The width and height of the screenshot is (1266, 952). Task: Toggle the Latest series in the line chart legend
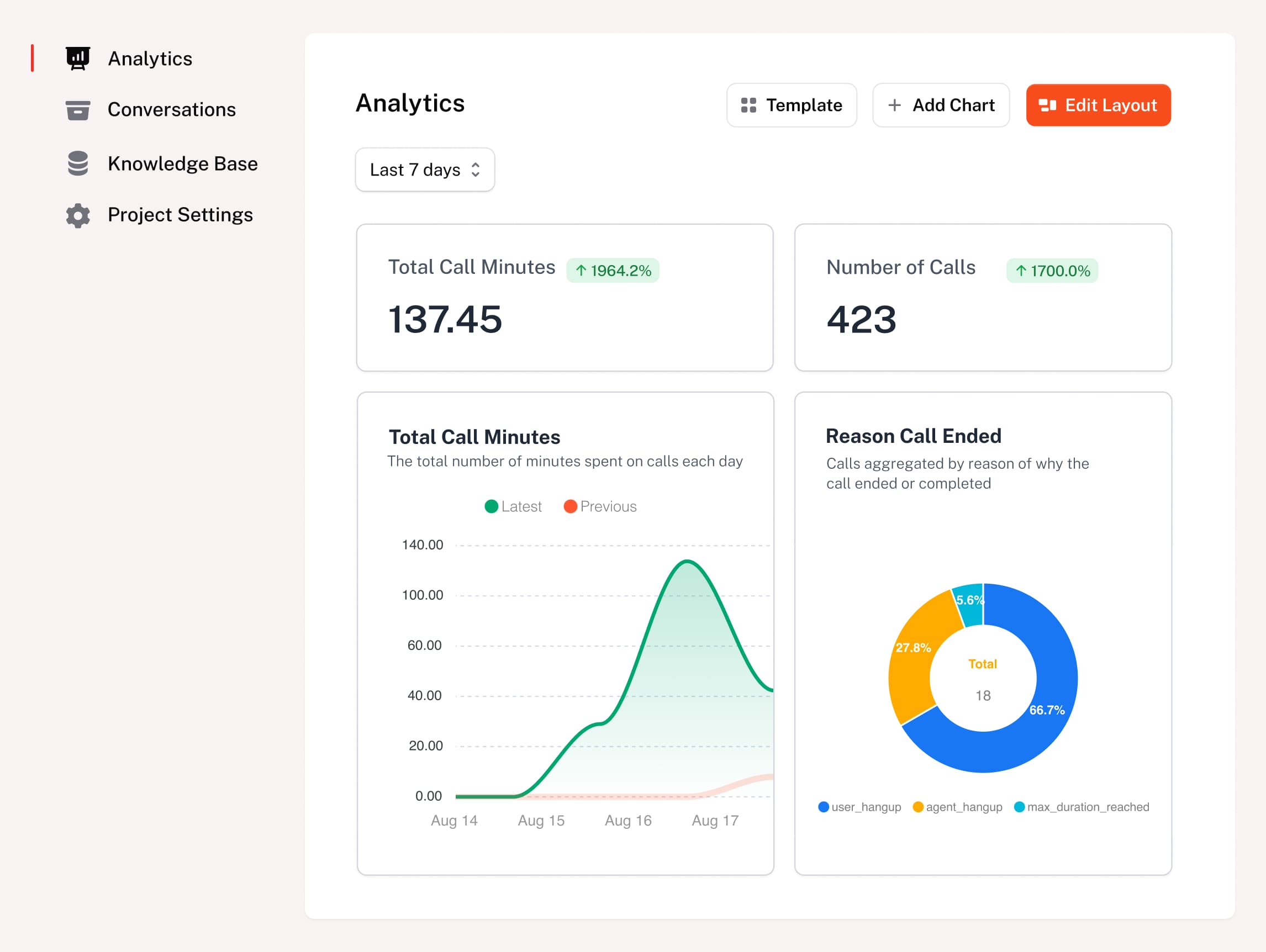(513, 506)
